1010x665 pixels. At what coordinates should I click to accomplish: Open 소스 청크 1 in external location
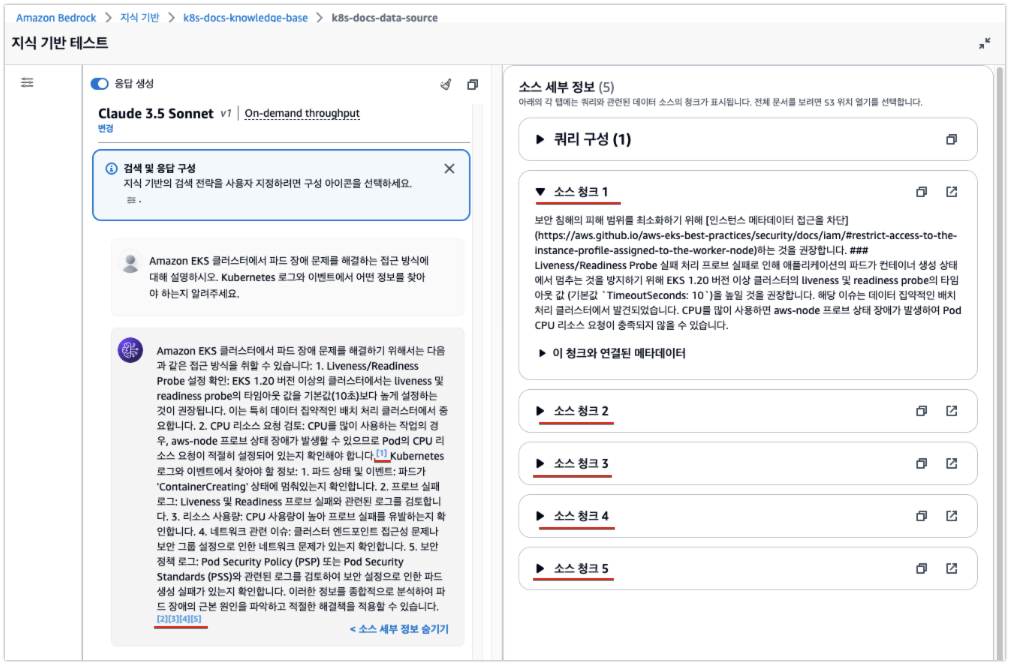pos(951,191)
